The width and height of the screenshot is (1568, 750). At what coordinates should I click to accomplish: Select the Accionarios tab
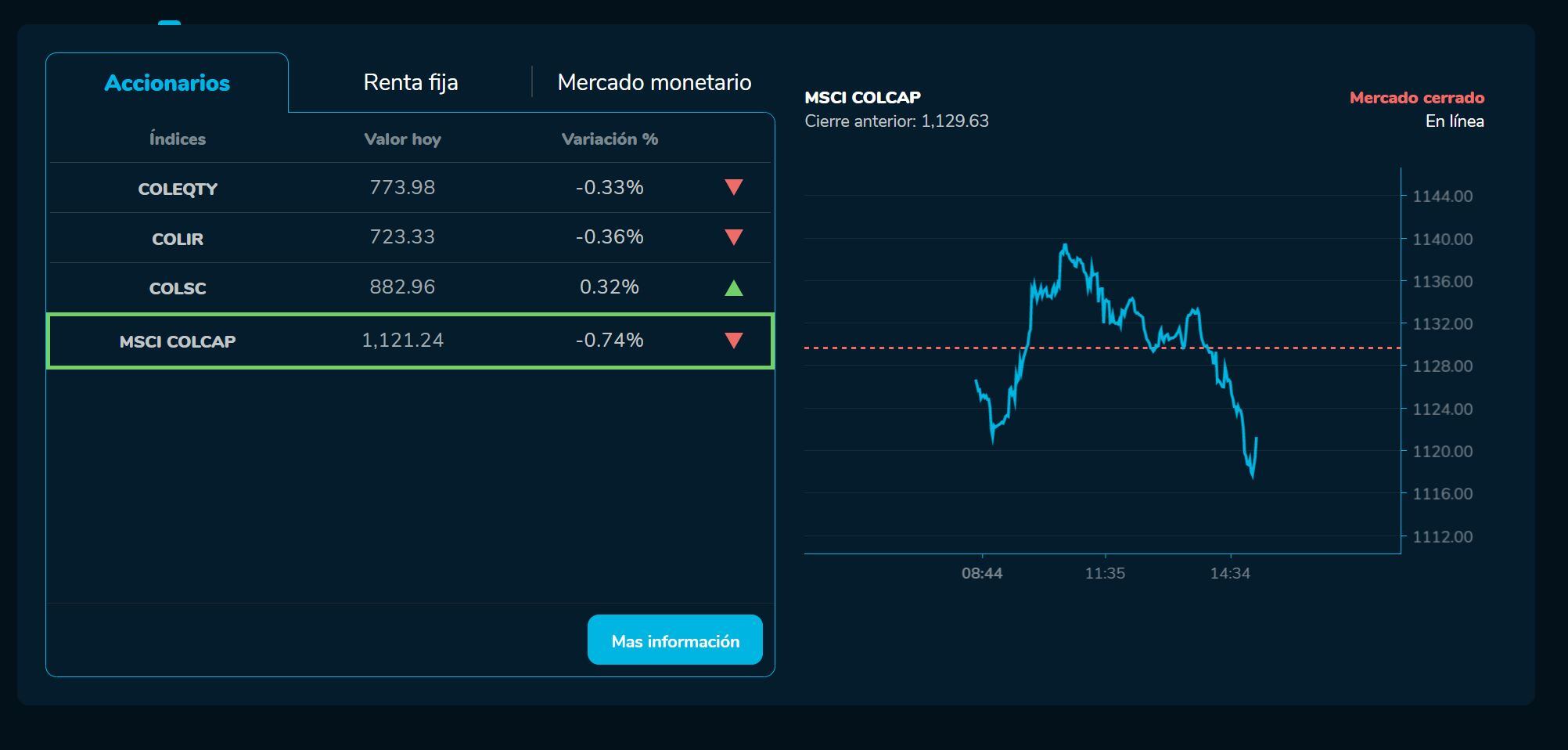pos(167,81)
